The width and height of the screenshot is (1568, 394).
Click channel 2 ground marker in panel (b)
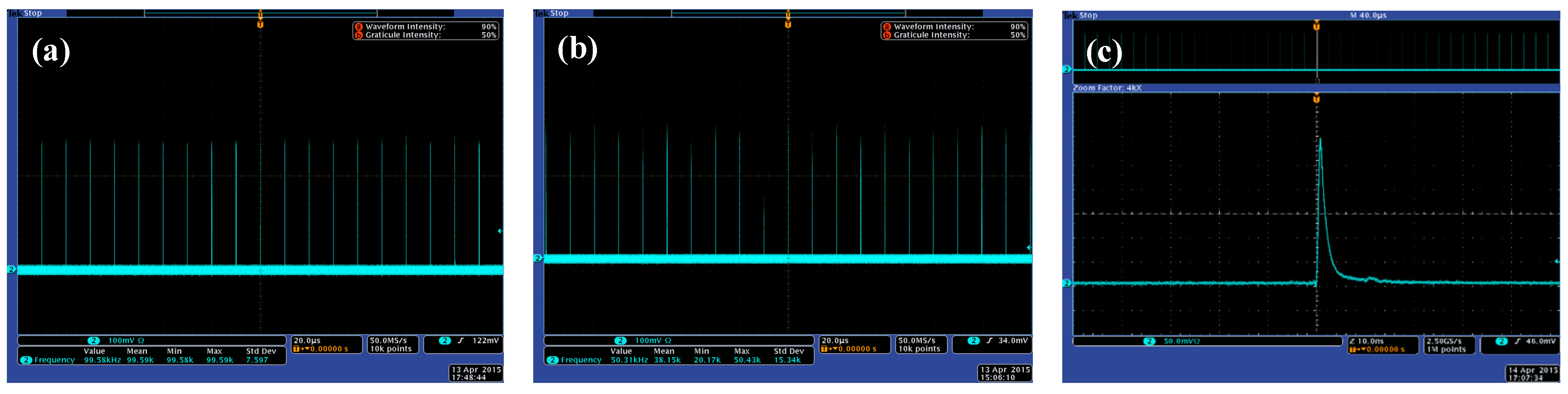[537, 258]
